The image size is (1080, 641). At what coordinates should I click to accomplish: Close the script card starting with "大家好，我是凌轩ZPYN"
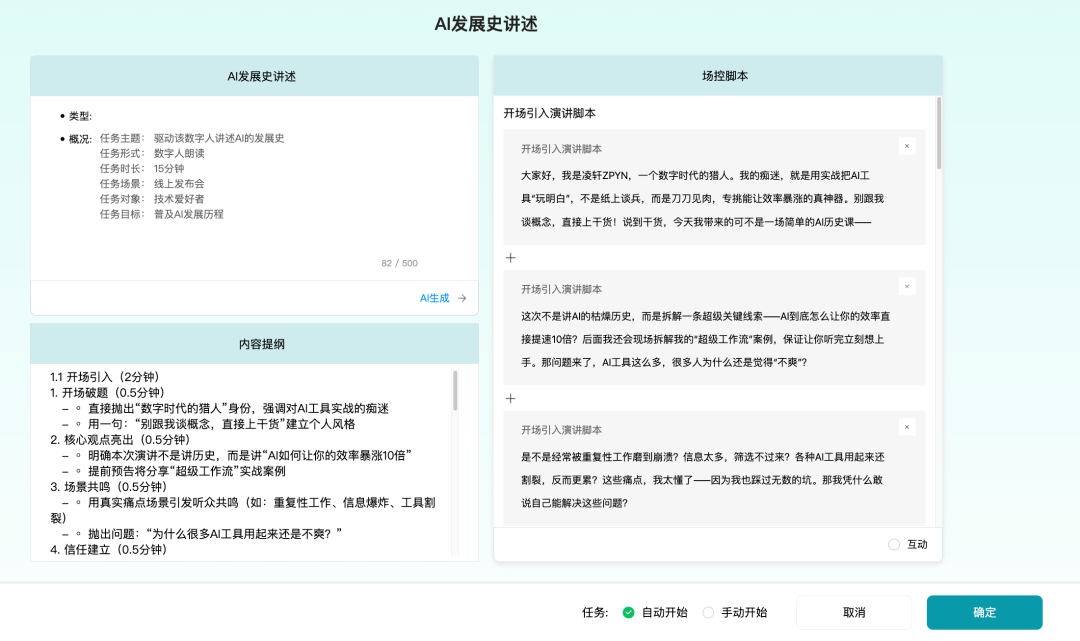point(906,146)
